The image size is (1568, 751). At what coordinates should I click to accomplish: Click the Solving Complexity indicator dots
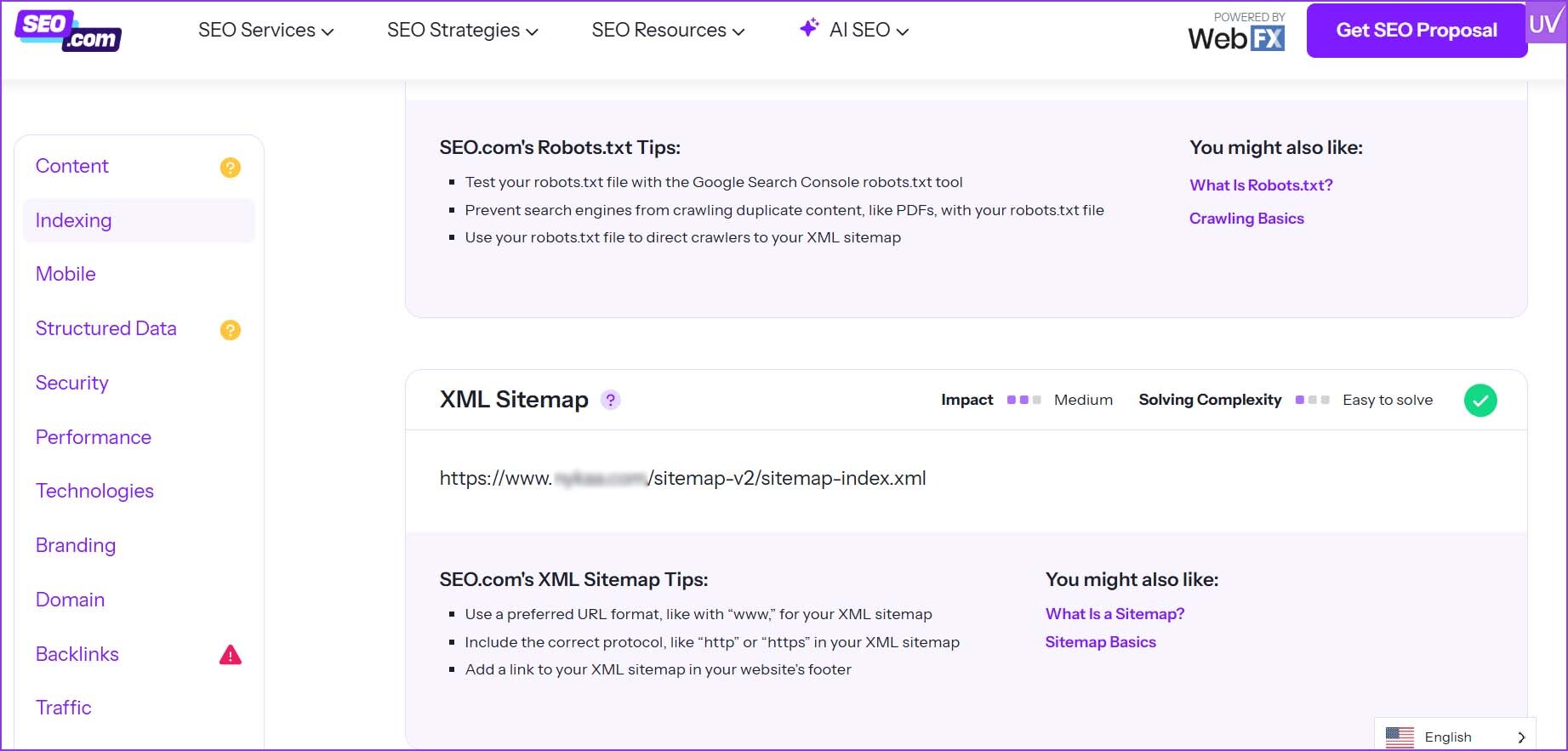pyautogui.click(x=1312, y=400)
